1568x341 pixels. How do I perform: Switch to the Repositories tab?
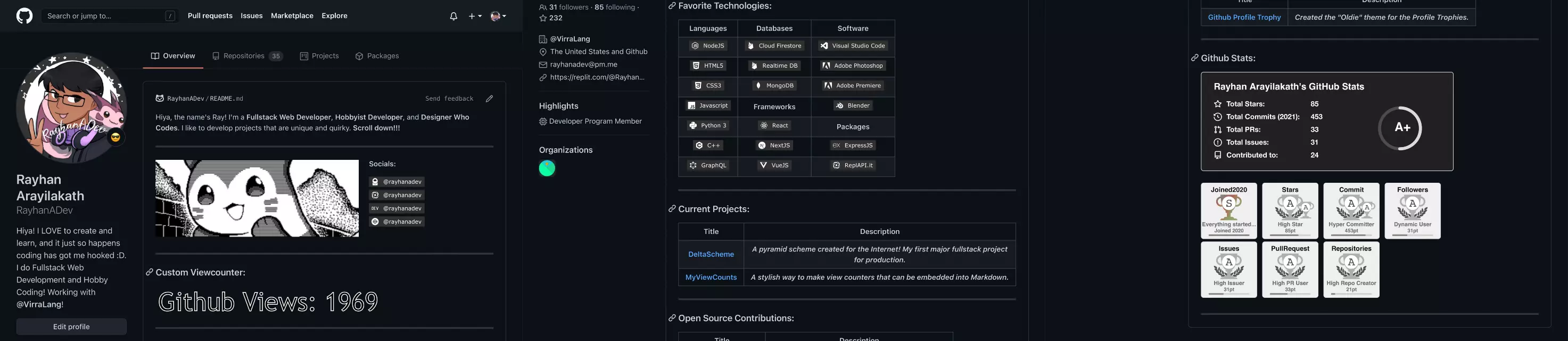247,56
